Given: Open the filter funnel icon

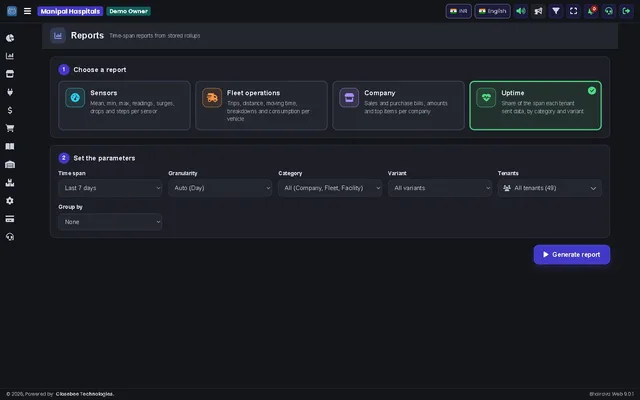Looking at the screenshot, I should [x=556, y=11].
